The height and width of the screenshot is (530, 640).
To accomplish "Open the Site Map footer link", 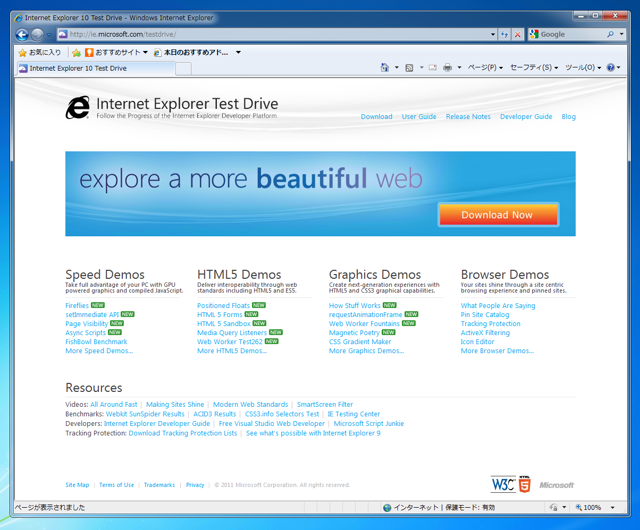I will [x=77, y=485].
